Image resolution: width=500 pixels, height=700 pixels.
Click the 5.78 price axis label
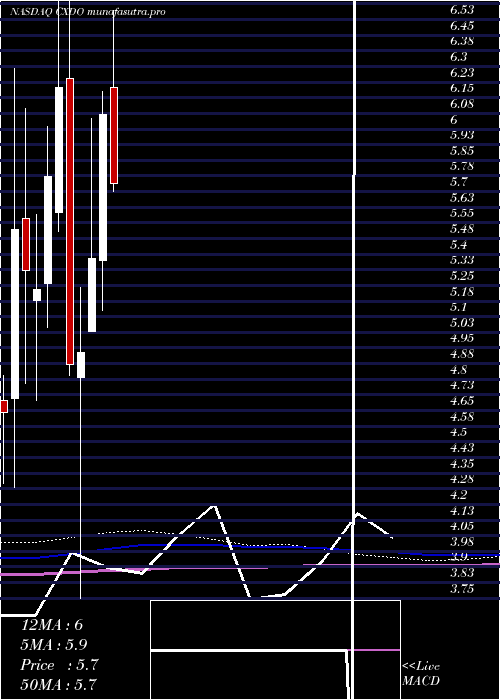(x=462, y=166)
